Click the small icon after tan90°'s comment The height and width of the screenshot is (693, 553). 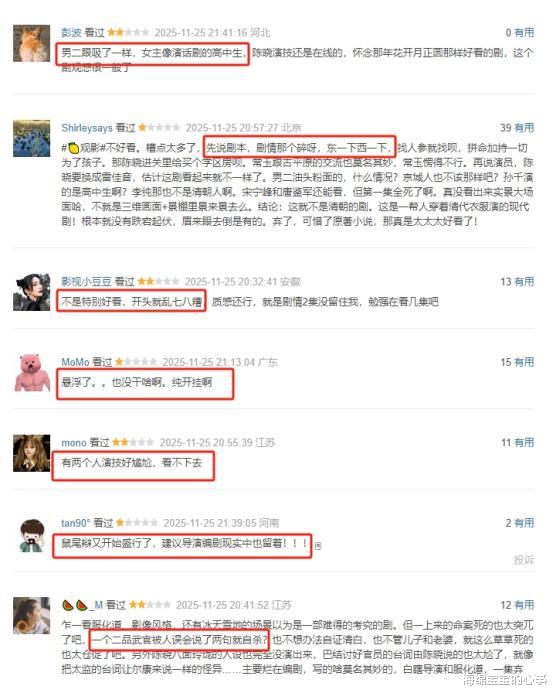[x=318, y=546]
